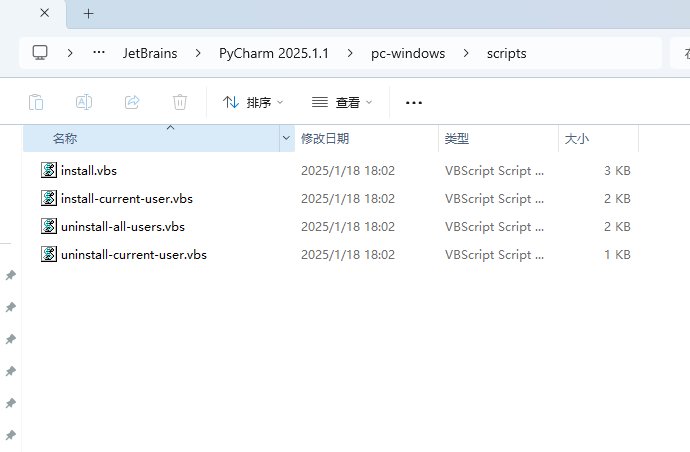Expand chevron next to the This PC icon
This screenshot has height=452, width=690.
pos(70,53)
